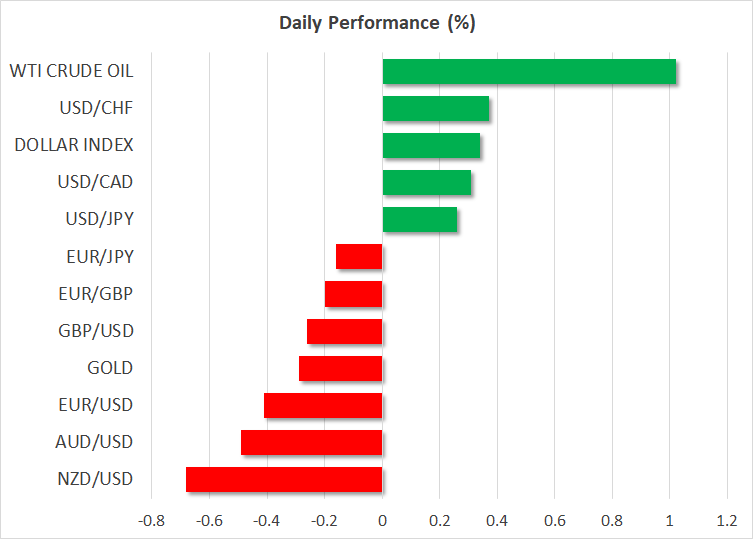Click the -0.8 value on horizontal axis
The image size is (753, 539).
point(151,521)
